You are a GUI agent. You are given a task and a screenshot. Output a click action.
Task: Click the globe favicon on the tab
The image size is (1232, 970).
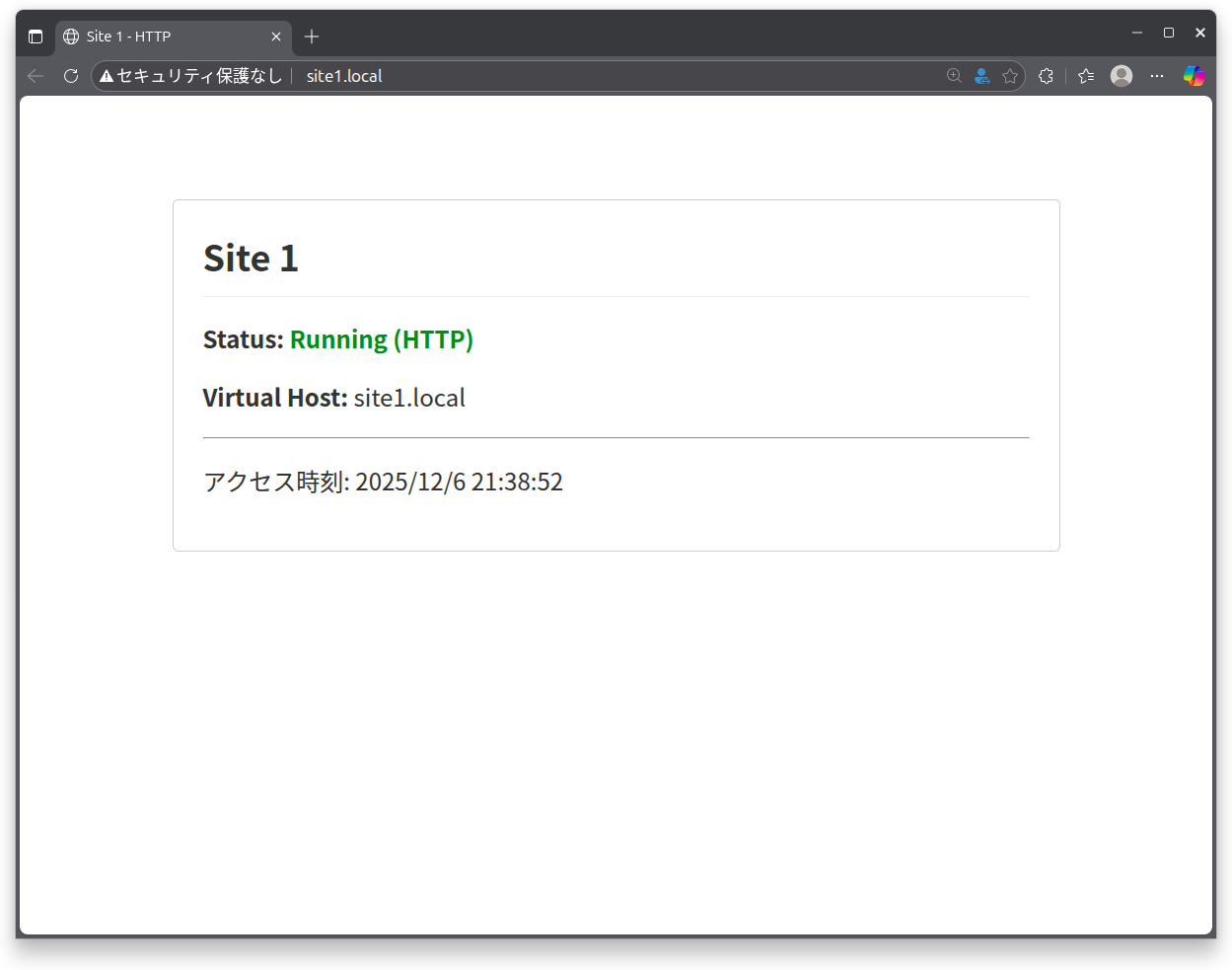click(x=70, y=37)
